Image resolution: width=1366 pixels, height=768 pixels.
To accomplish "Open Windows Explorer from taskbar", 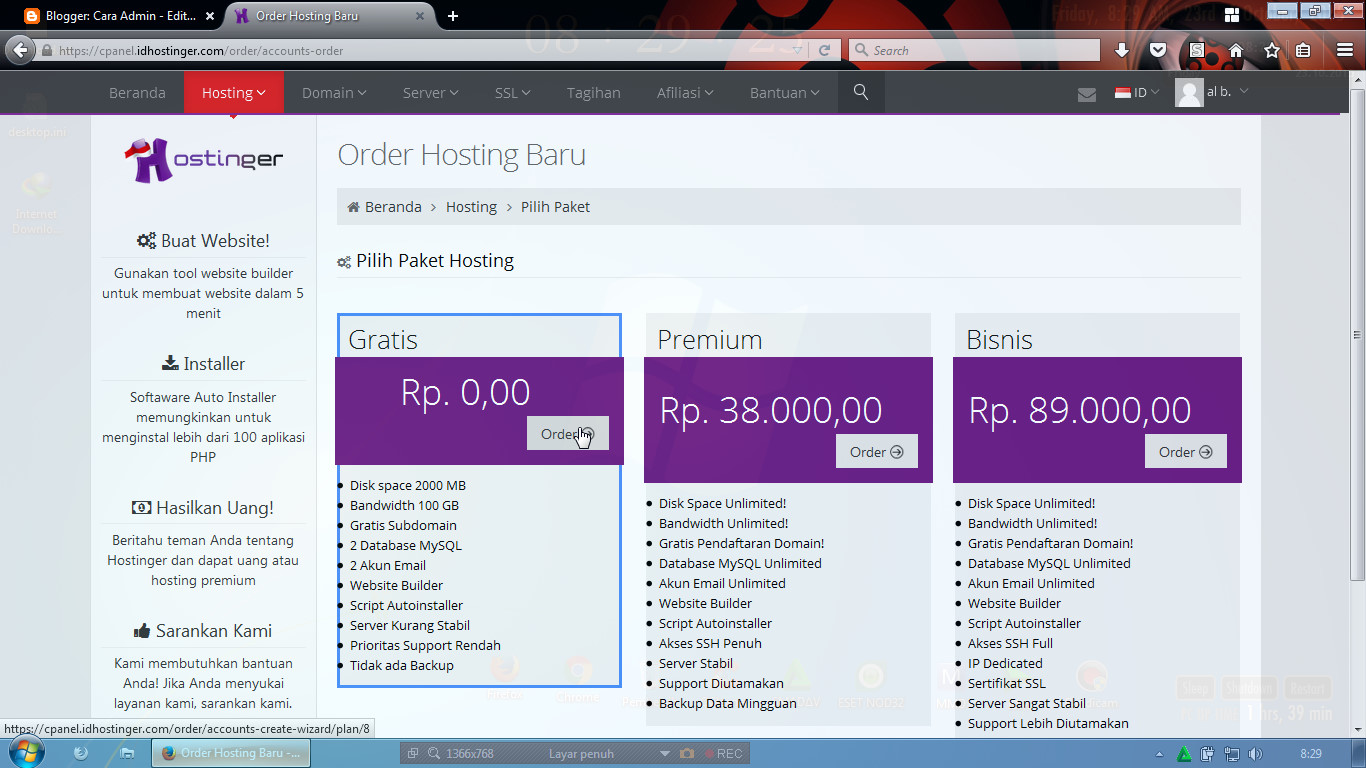I will pos(127,753).
